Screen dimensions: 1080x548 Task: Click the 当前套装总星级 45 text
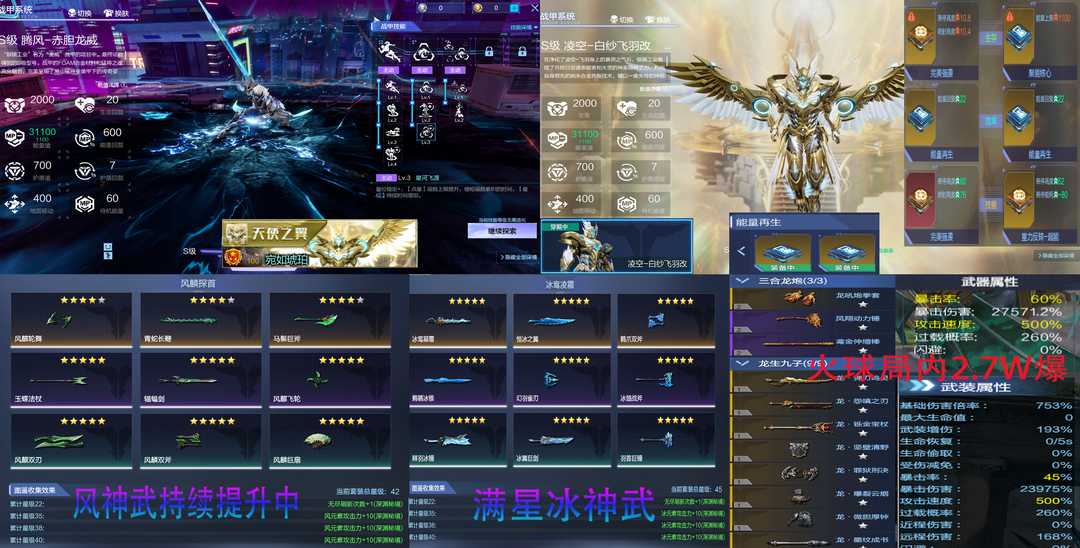(x=696, y=489)
